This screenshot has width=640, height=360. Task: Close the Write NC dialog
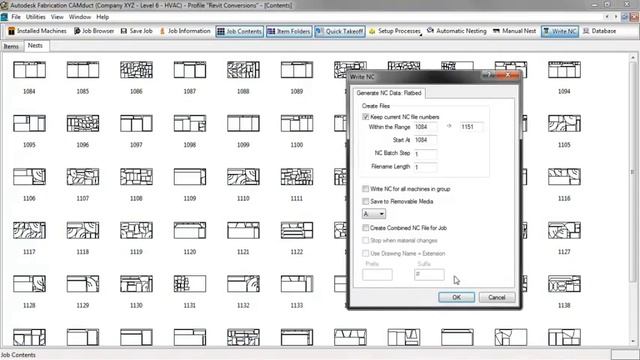click(508, 75)
